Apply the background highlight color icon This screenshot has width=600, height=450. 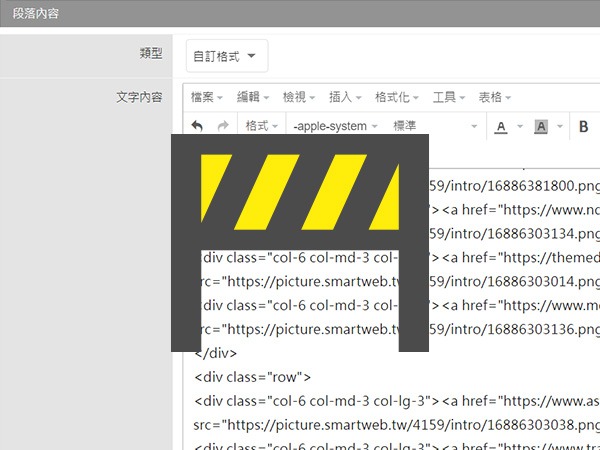click(x=541, y=126)
